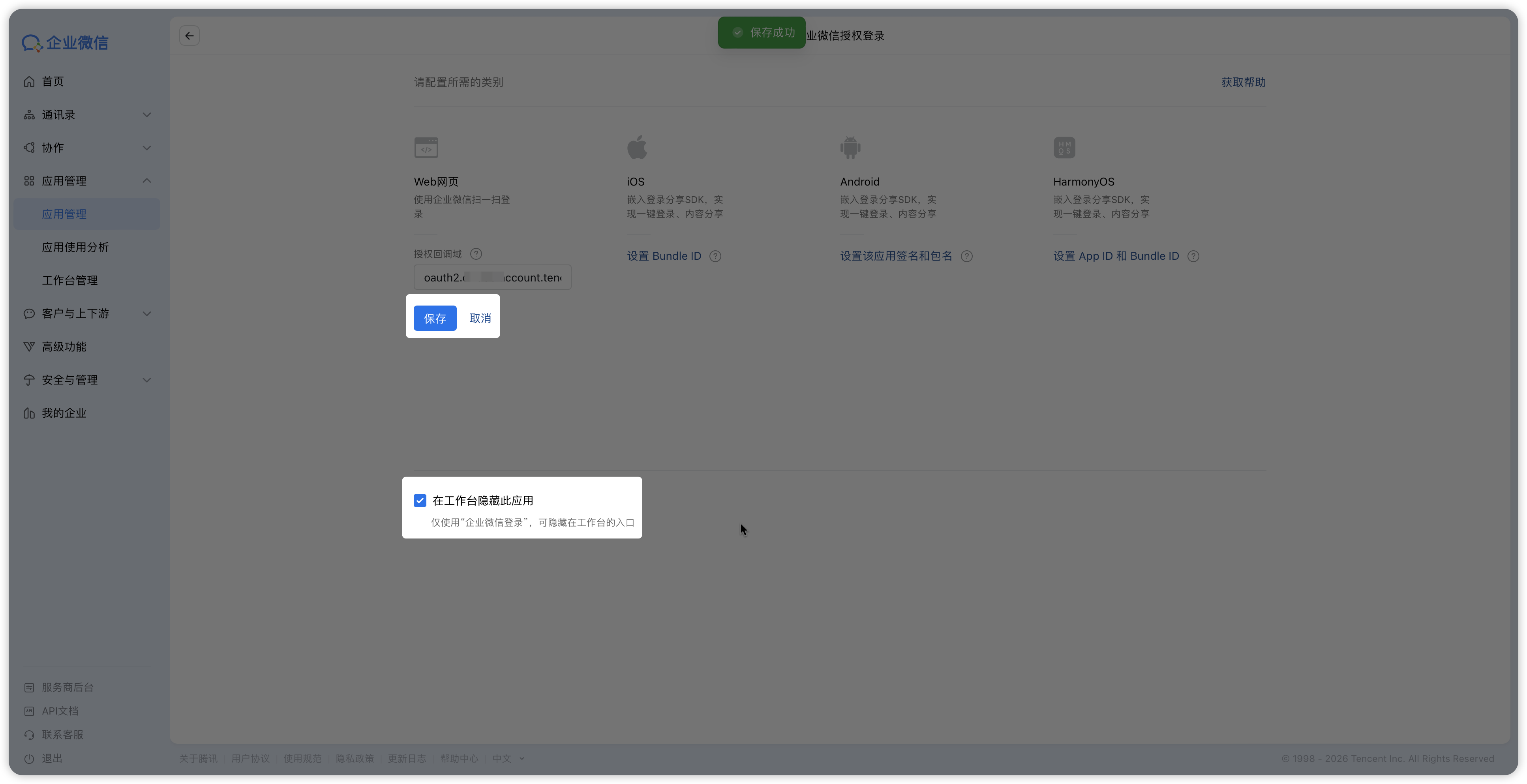This screenshot has height=784, width=1527.
Task: Uncheck 在工作台隐藏此应用 checkbox
Action: click(420, 501)
